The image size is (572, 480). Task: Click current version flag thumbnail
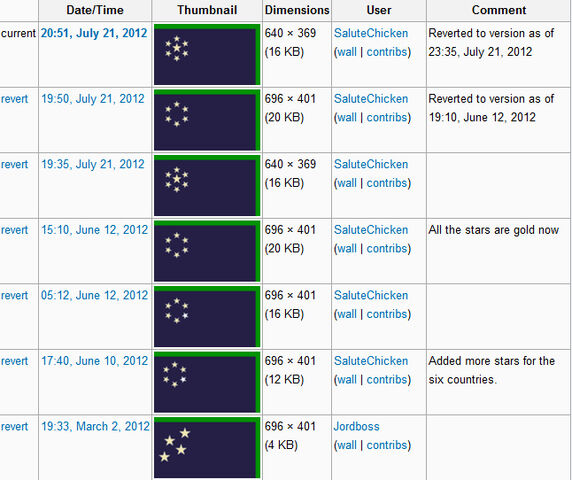(207, 55)
